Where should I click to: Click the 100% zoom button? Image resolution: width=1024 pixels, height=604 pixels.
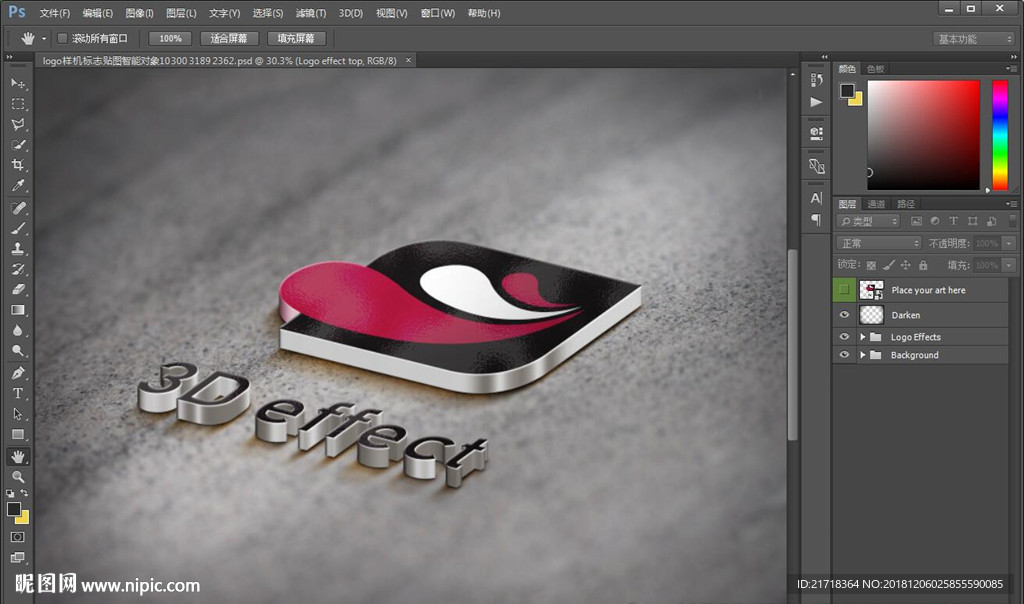pos(170,39)
